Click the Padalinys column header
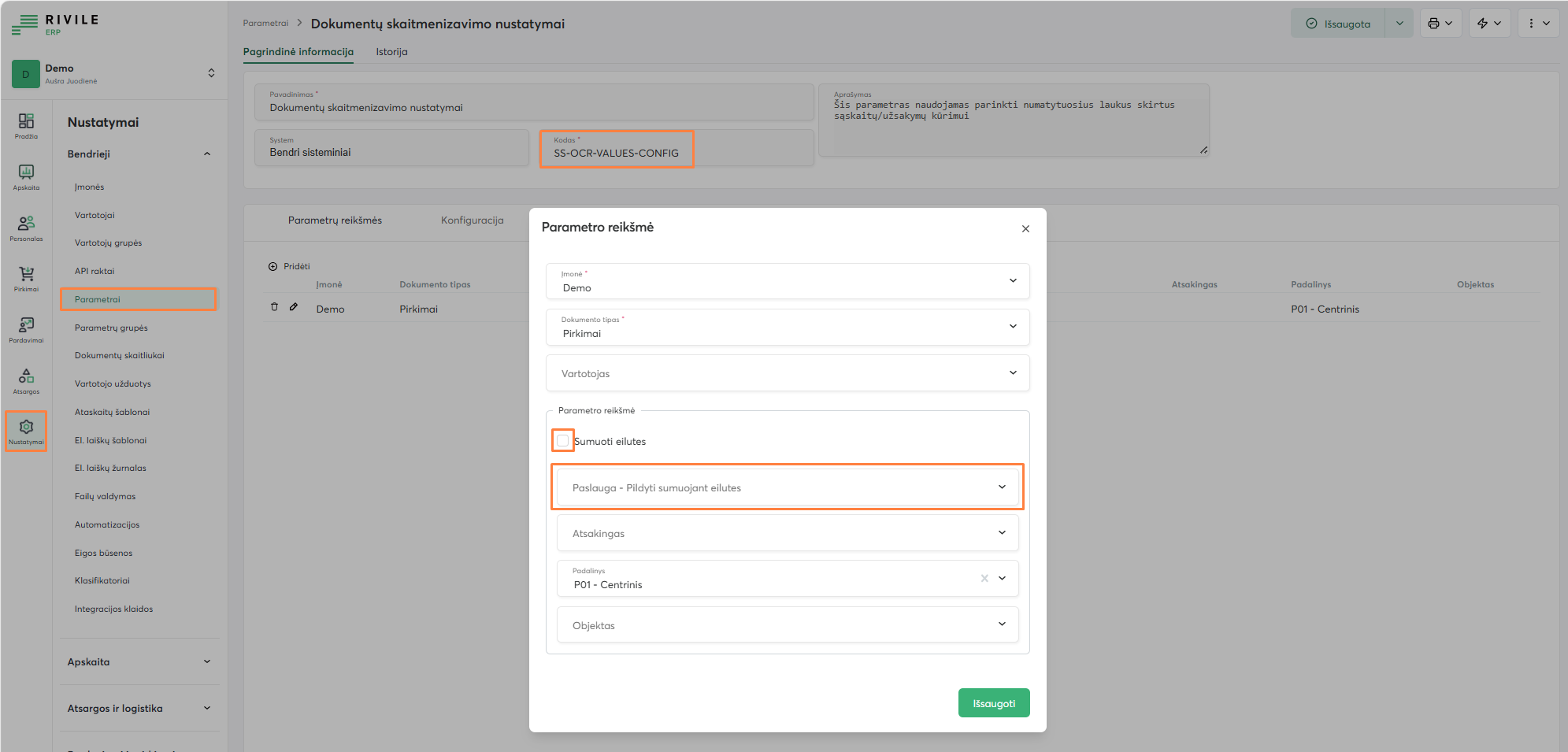1568x752 pixels. click(1310, 284)
